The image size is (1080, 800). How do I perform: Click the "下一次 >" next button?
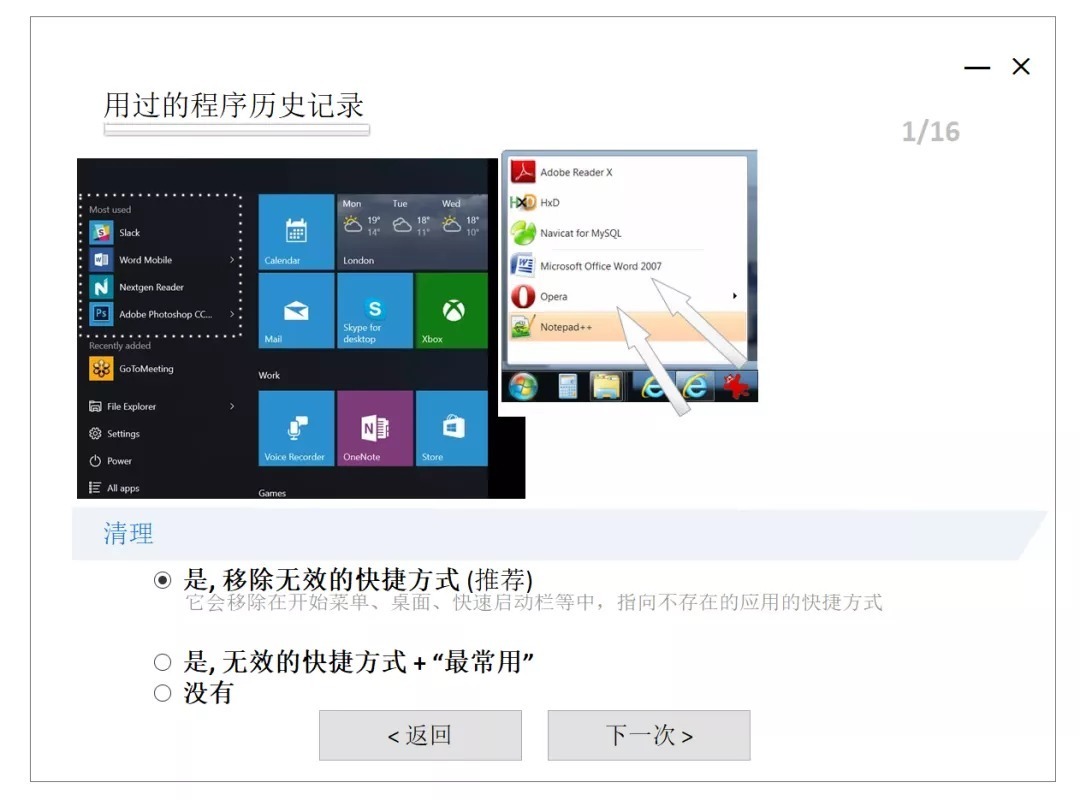[649, 736]
